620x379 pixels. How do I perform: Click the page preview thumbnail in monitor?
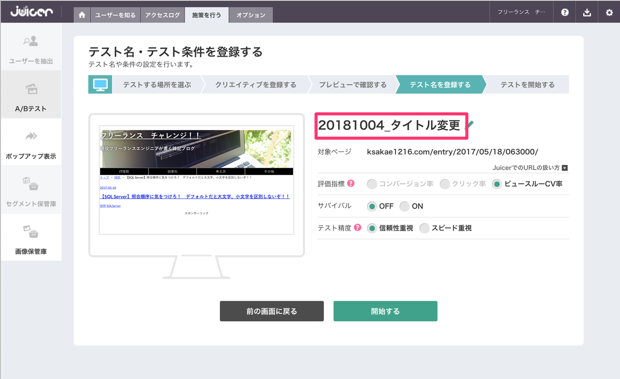point(197,180)
